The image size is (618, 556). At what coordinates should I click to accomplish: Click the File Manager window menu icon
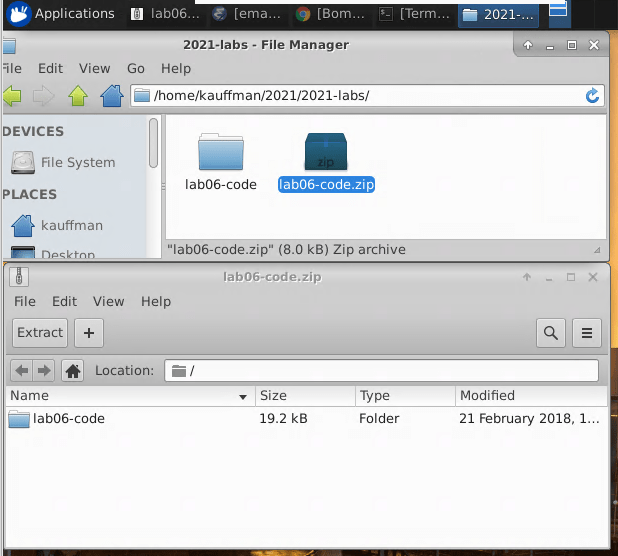[9, 46]
